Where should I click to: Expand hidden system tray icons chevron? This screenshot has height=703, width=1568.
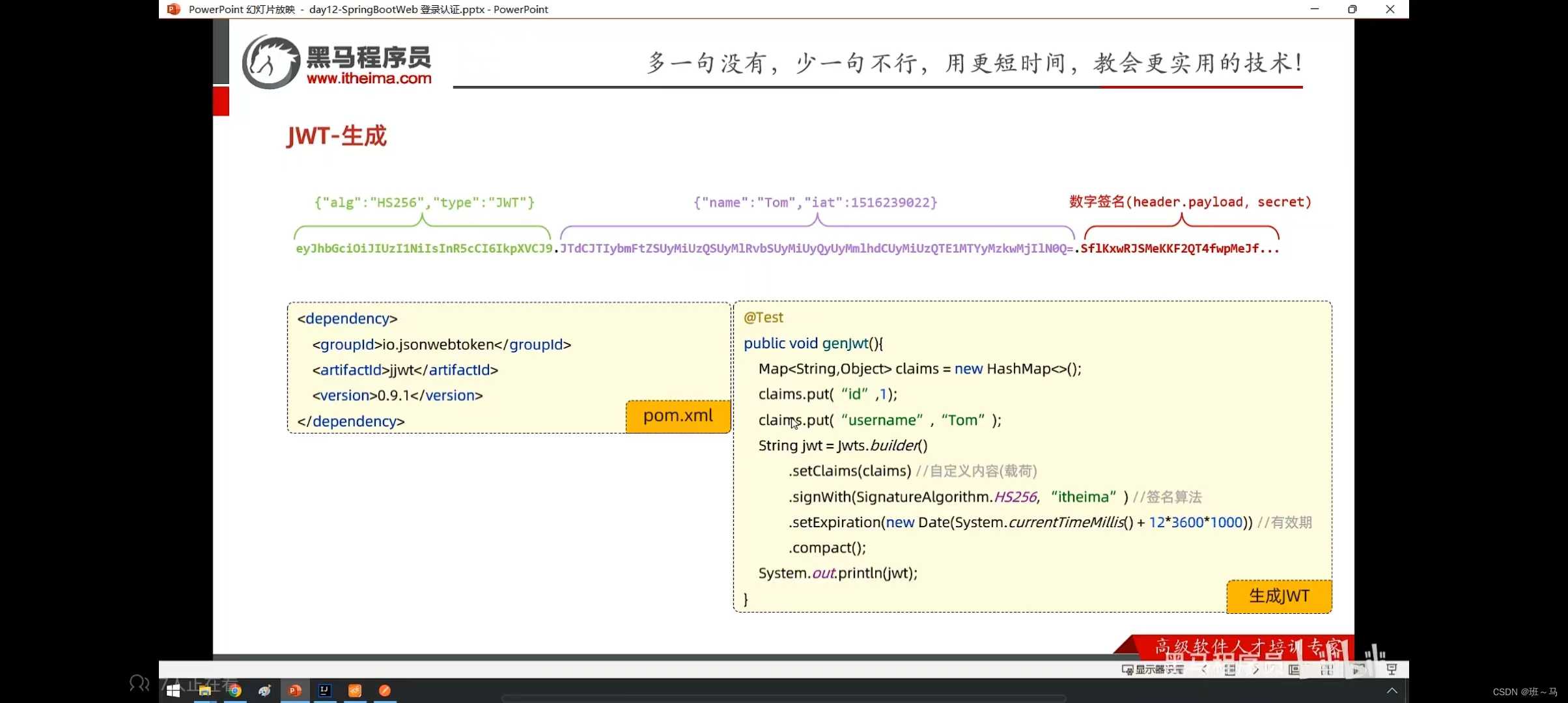[1392, 691]
